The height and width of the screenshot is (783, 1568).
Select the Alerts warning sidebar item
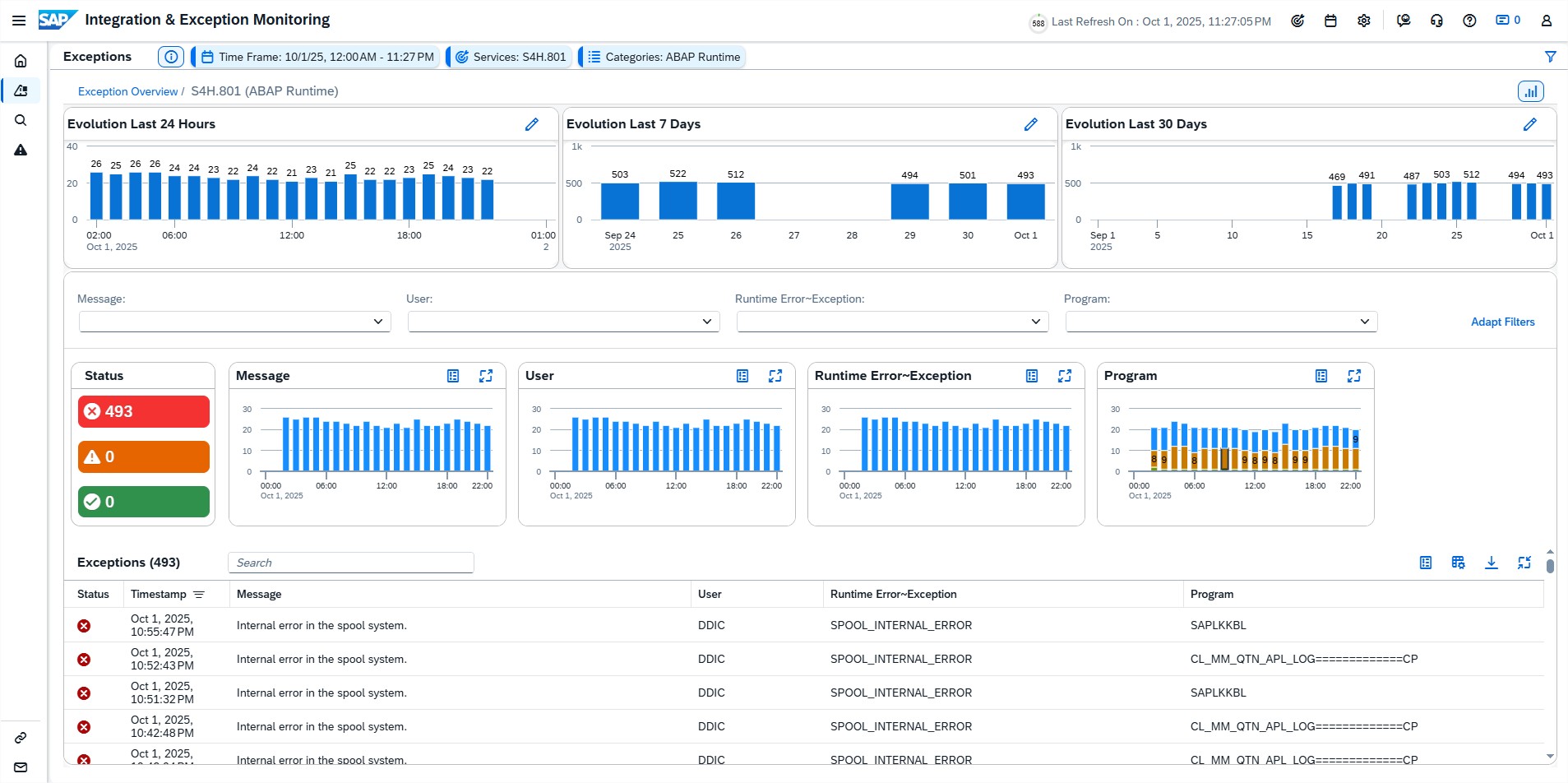click(21, 150)
